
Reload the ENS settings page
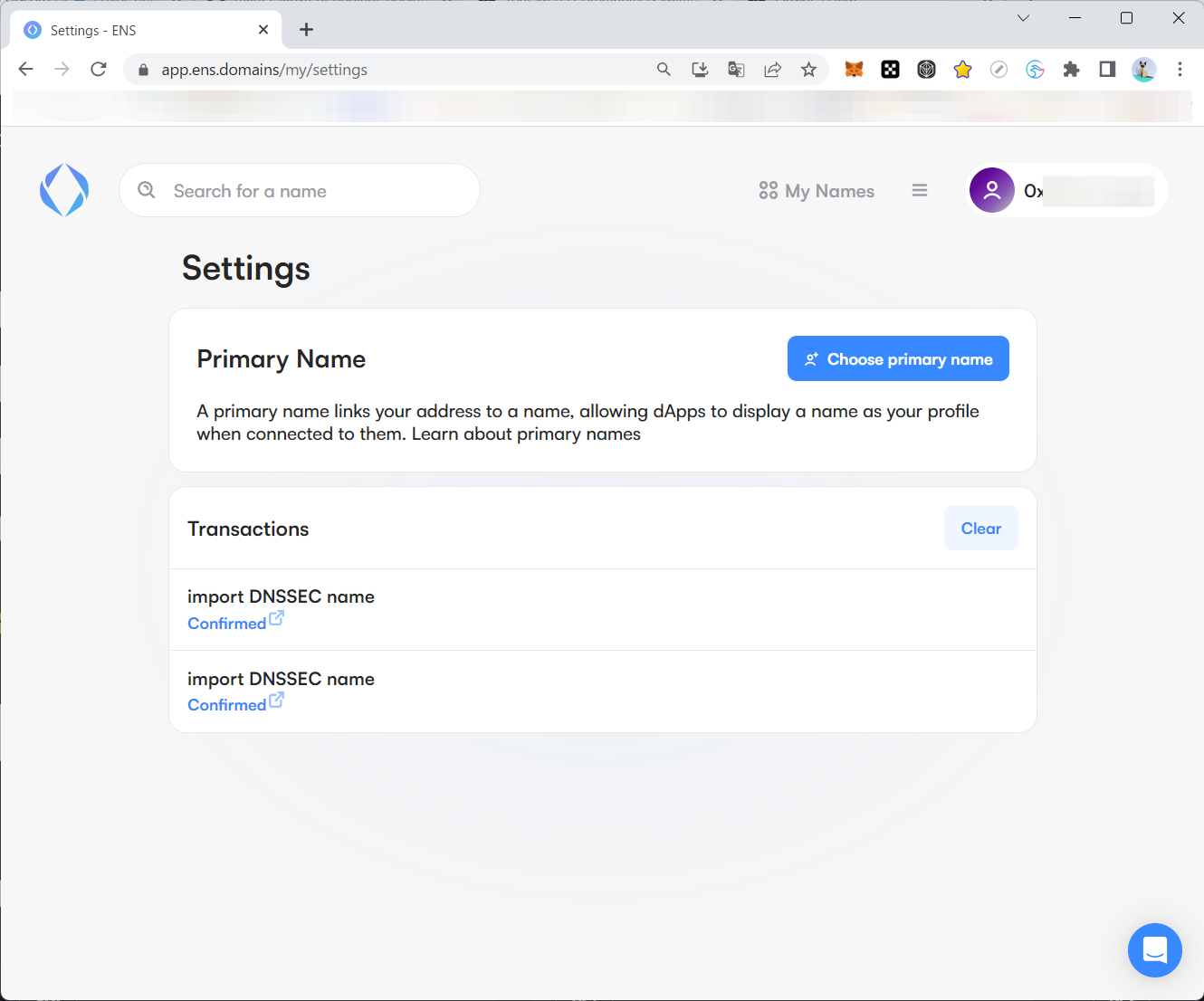[x=99, y=70]
